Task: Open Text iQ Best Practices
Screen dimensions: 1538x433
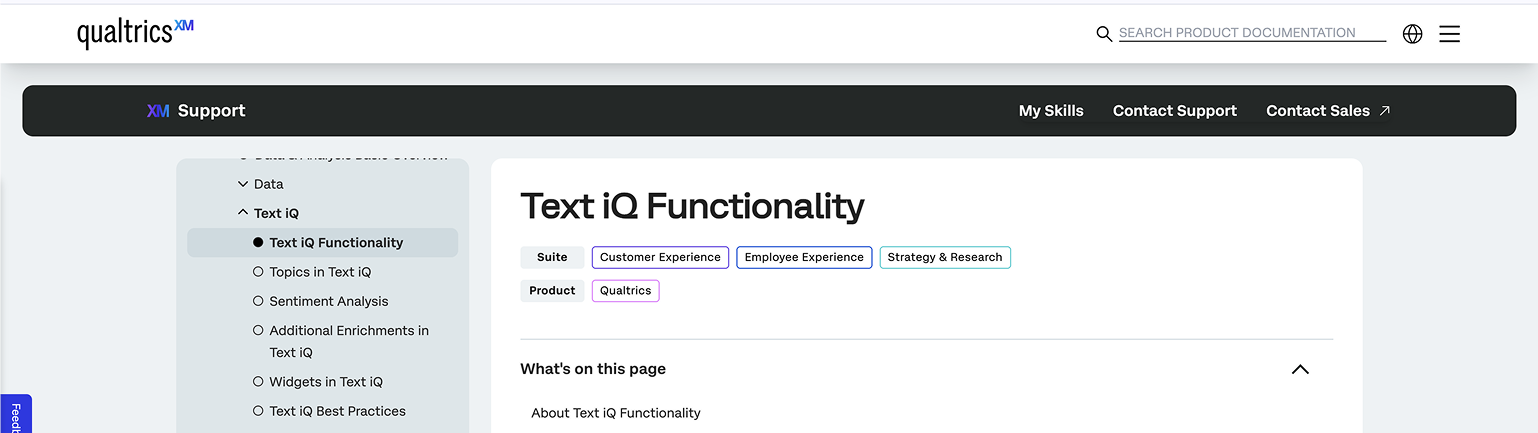Action: click(337, 411)
